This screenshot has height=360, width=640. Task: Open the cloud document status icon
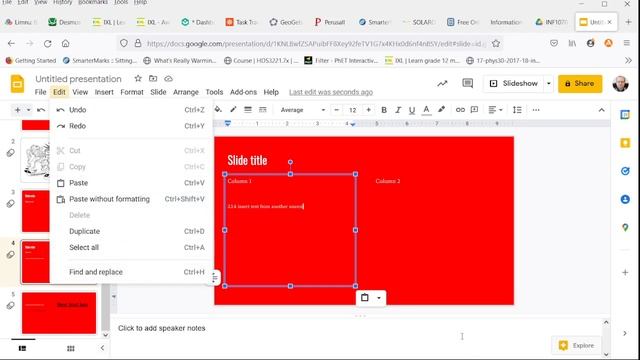tap(168, 78)
